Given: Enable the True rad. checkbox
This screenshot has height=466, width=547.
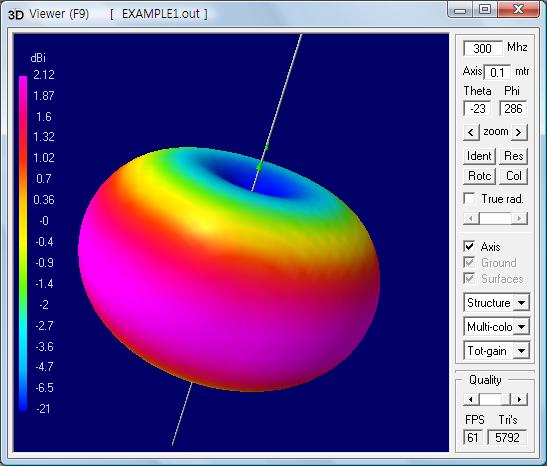Looking at the screenshot, I should pyautogui.click(x=469, y=199).
